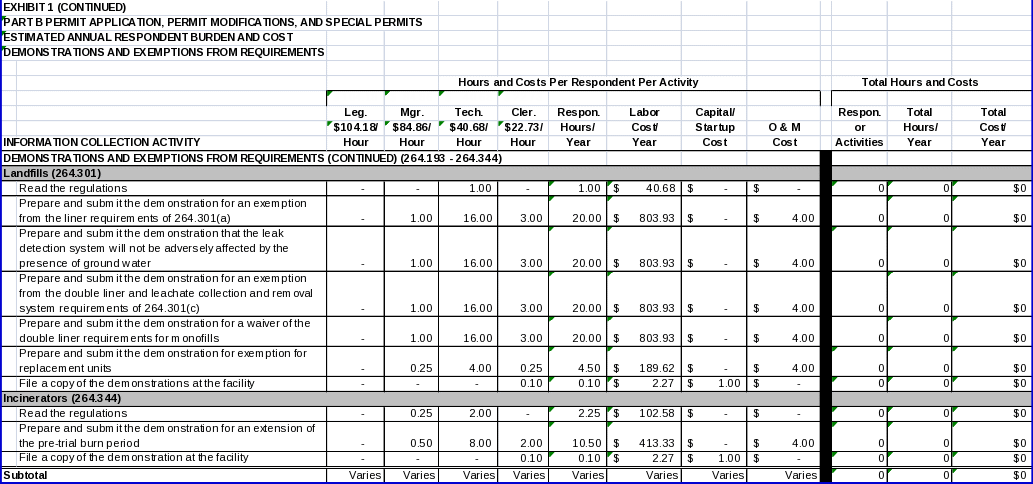The image size is (1033, 484).
Task: Select the Capital/Startup Cost column header
Action: tap(714, 127)
